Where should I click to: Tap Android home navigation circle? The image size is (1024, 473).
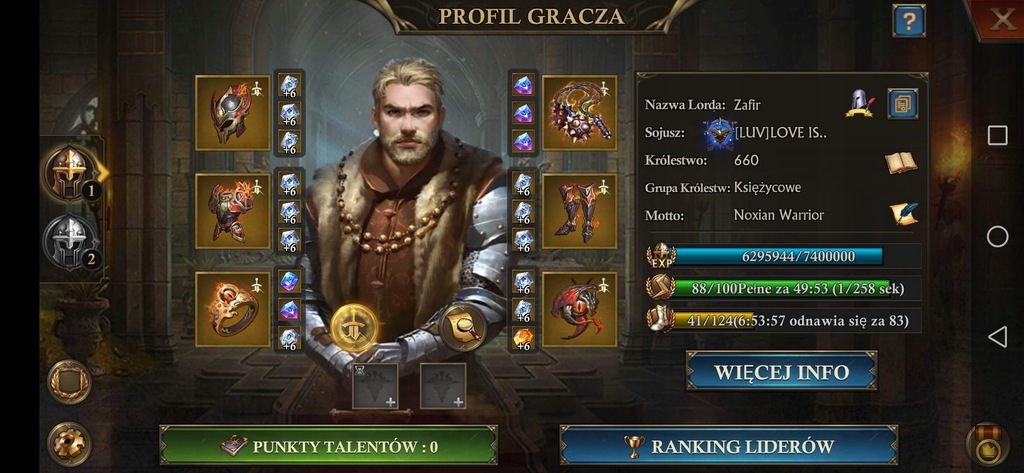click(997, 236)
